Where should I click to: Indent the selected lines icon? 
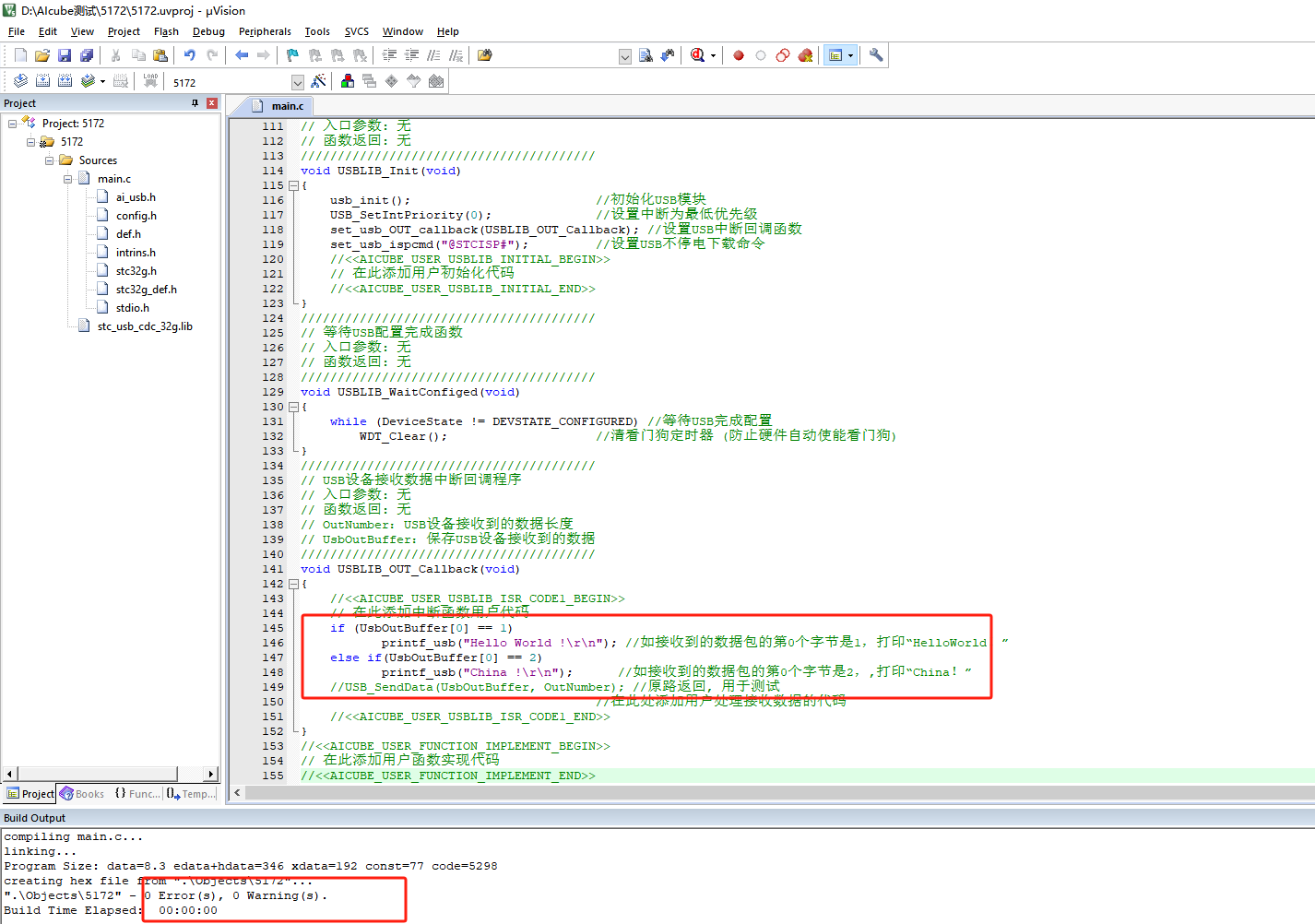point(389,55)
